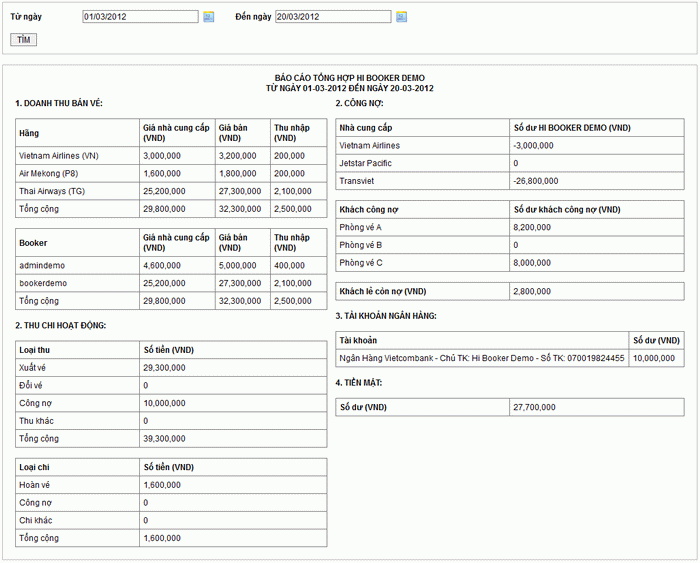
Task: Click Vietnam Airlines debt balance -3,000,000
Action: [x=533, y=146]
